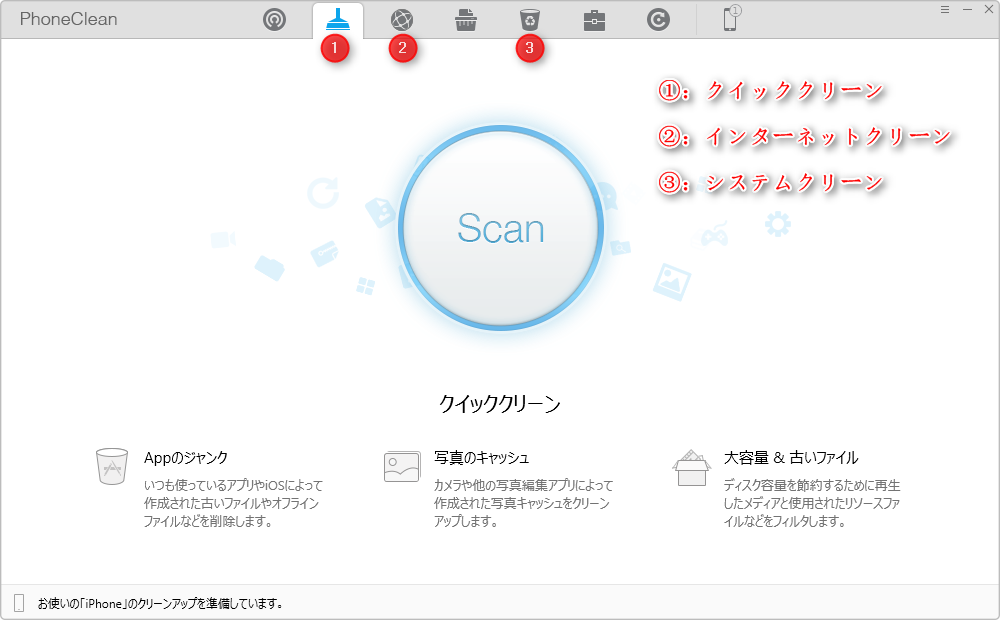Start scanning with the Scan button

(501, 228)
